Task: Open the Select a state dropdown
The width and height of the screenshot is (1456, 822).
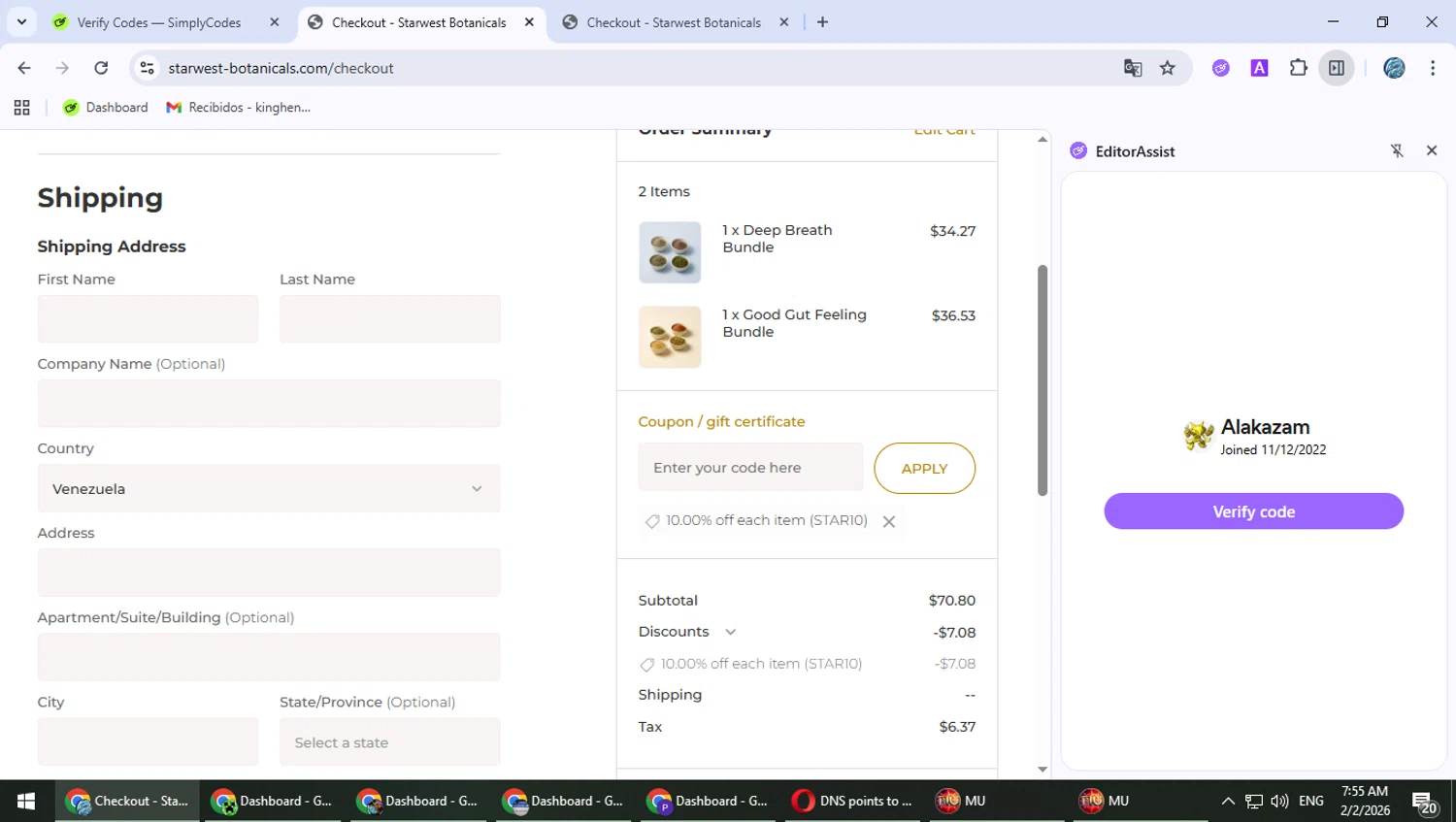Action: 390,741
